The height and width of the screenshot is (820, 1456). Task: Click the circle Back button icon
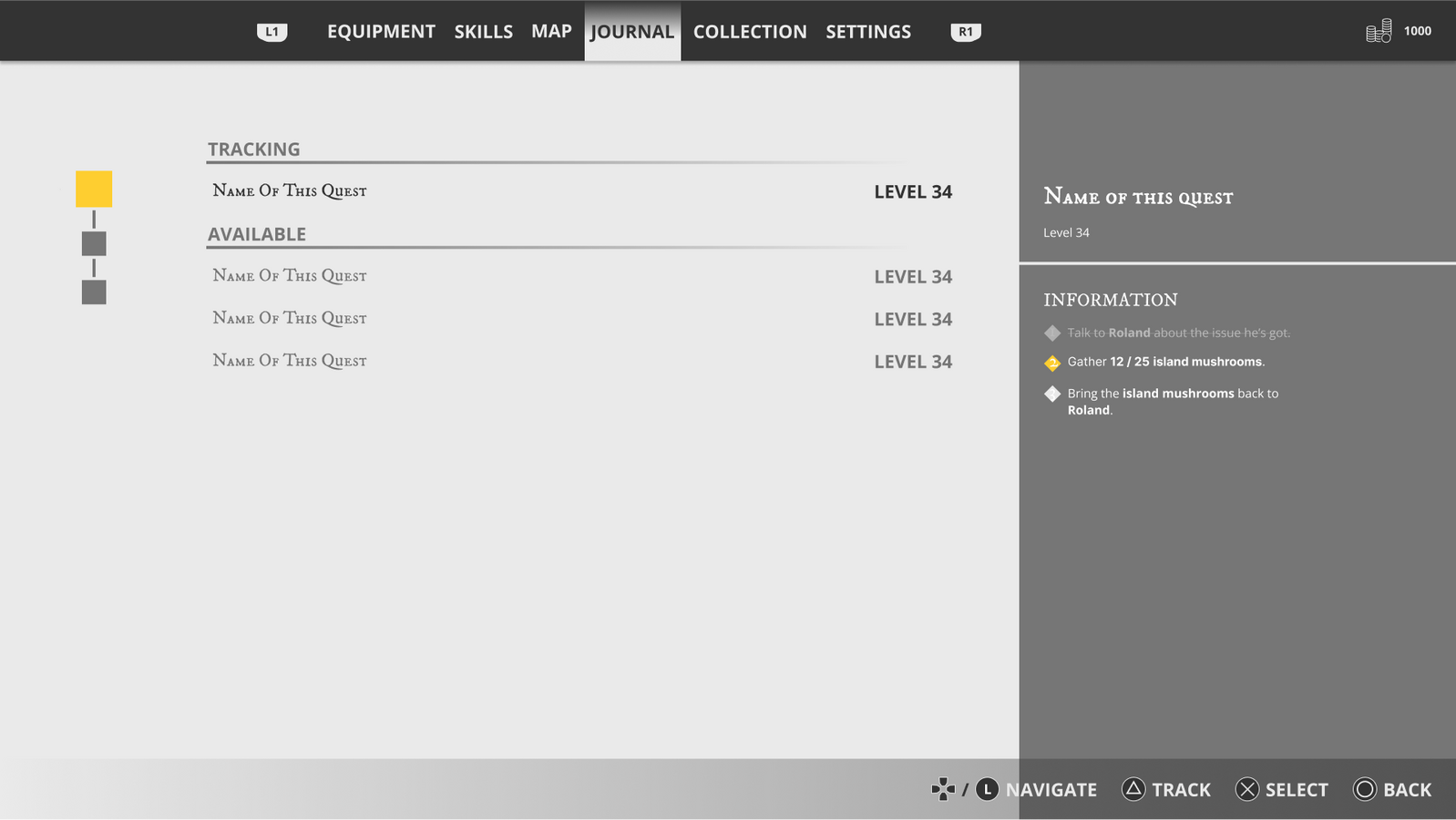[x=1364, y=789]
